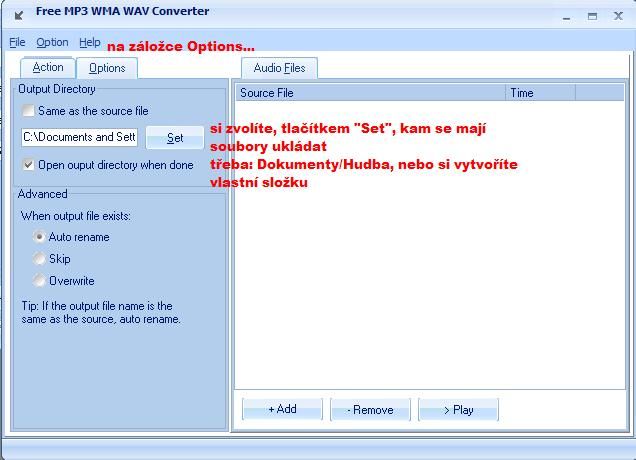This screenshot has width=636, height=460.
Task: Open the Help menu
Action: coord(90,42)
